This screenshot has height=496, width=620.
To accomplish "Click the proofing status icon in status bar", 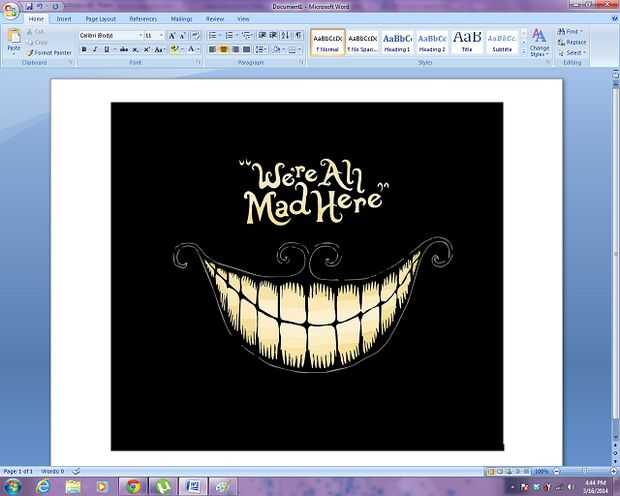I will coord(76,471).
